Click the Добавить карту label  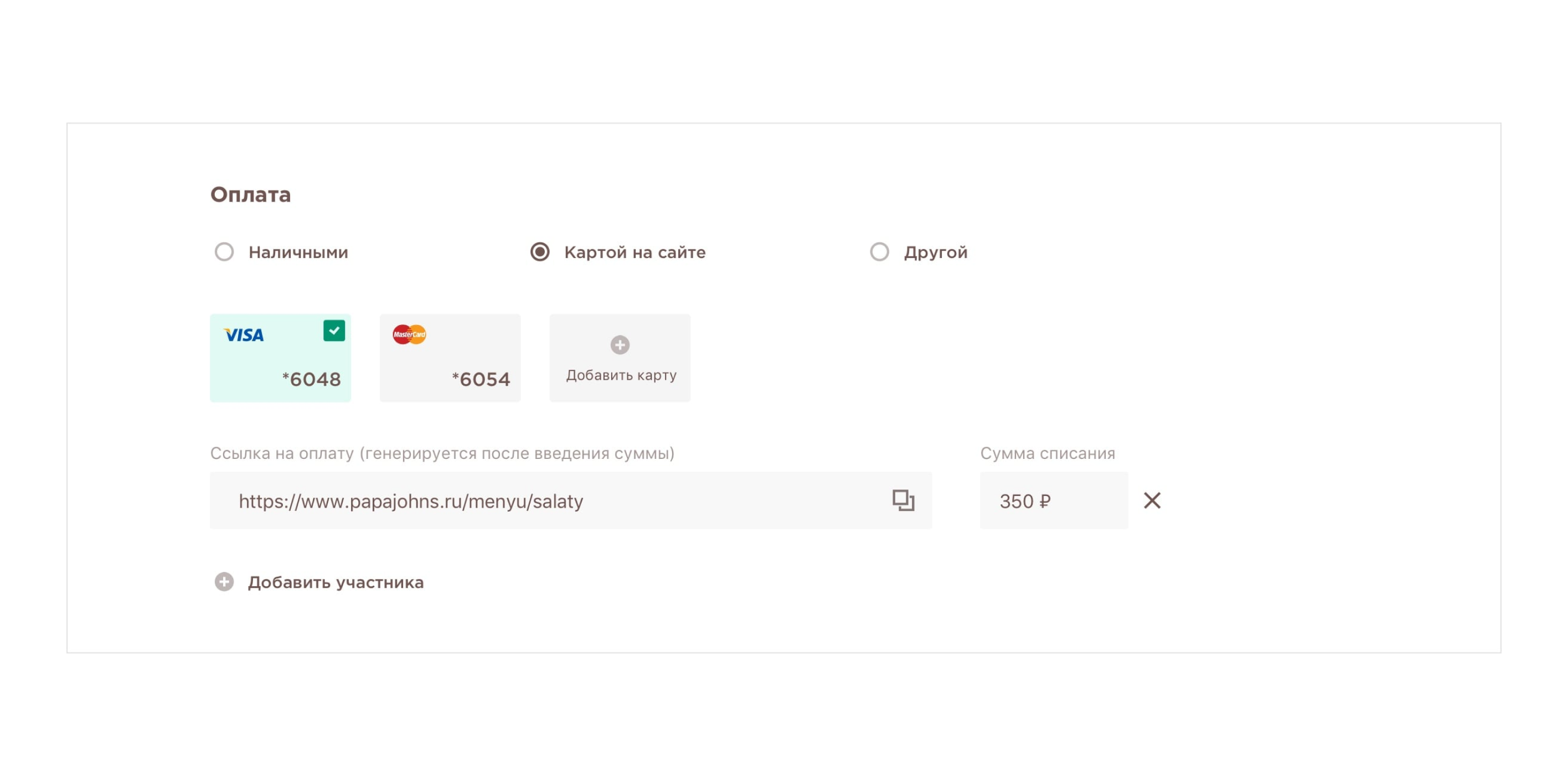click(x=621, y=375)
